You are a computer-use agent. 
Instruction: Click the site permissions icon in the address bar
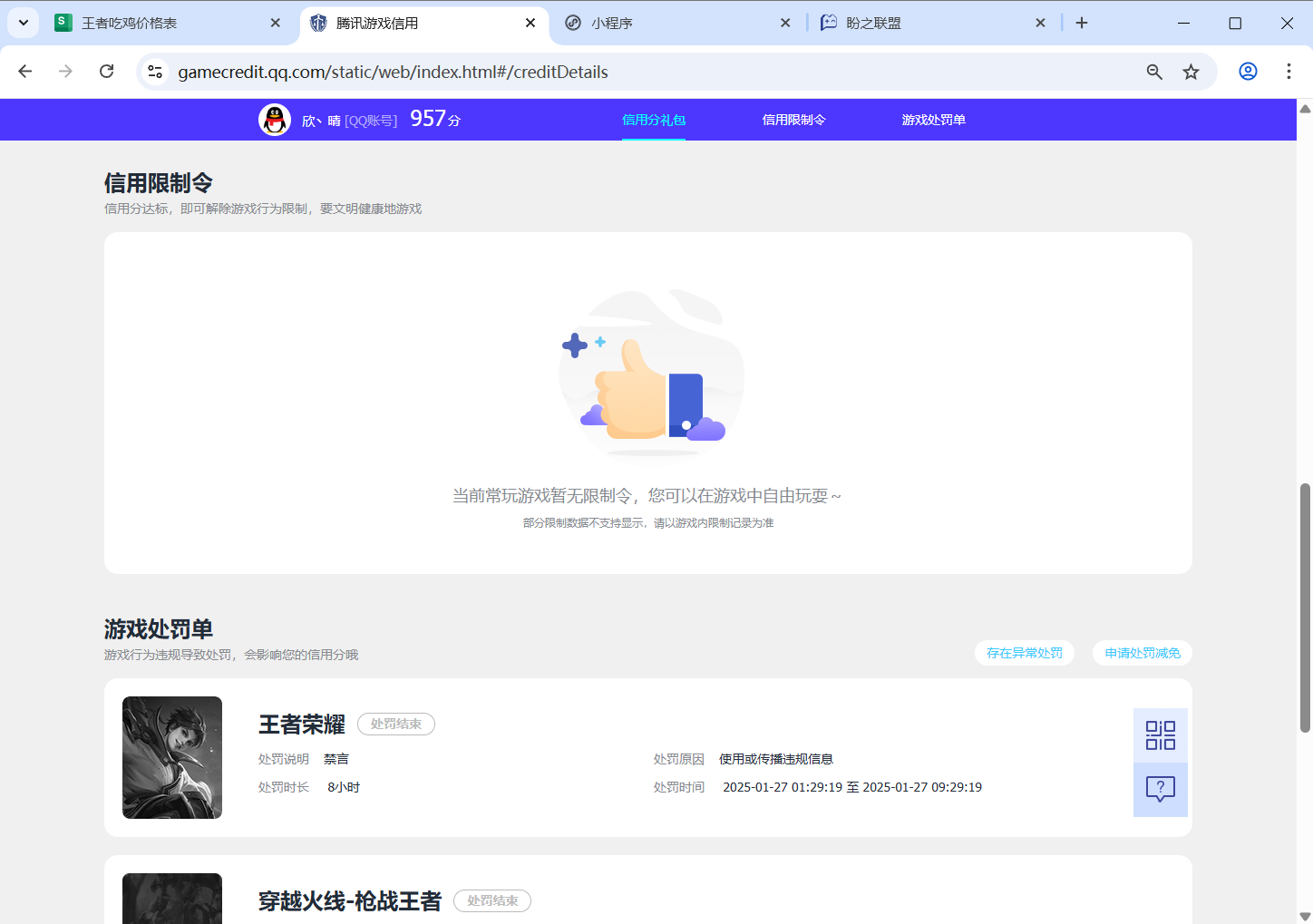coord(155,72)
